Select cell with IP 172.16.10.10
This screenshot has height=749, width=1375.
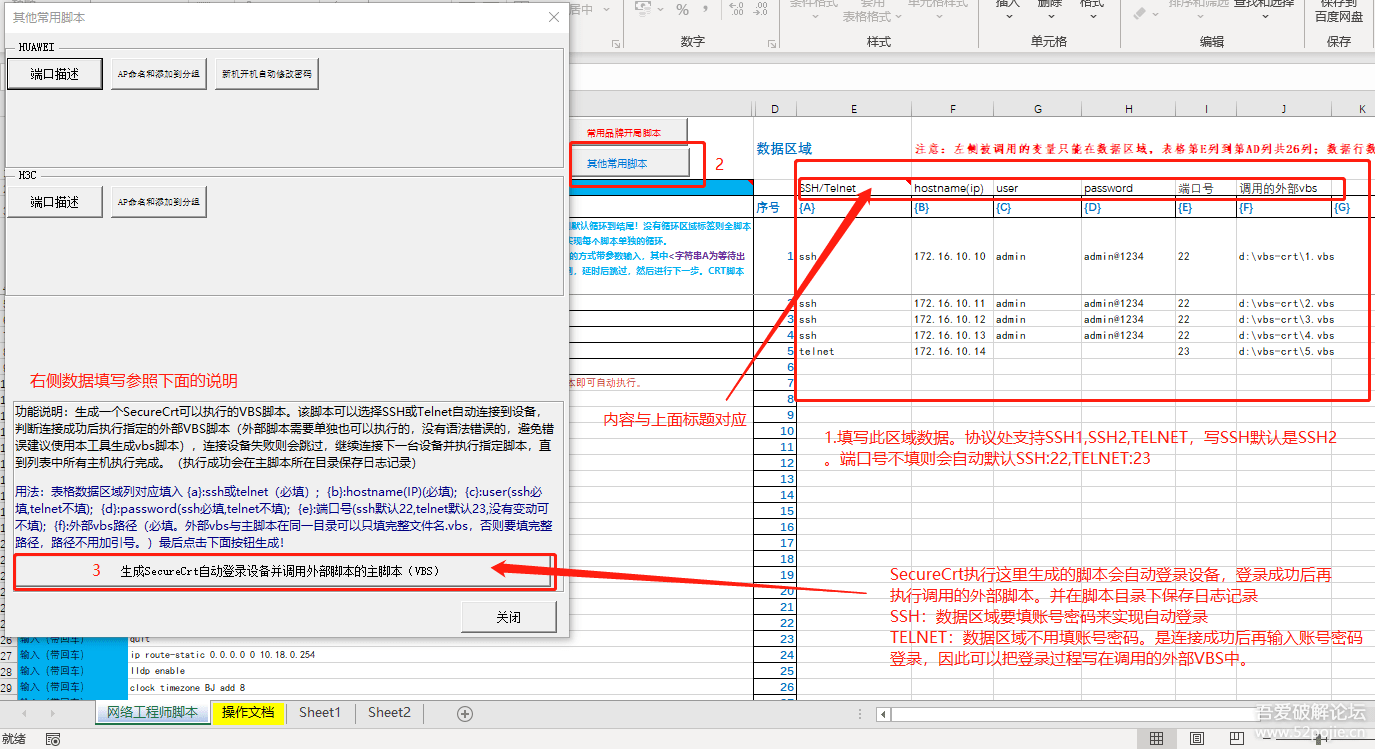pyautogui.click(x=952, y=256)
